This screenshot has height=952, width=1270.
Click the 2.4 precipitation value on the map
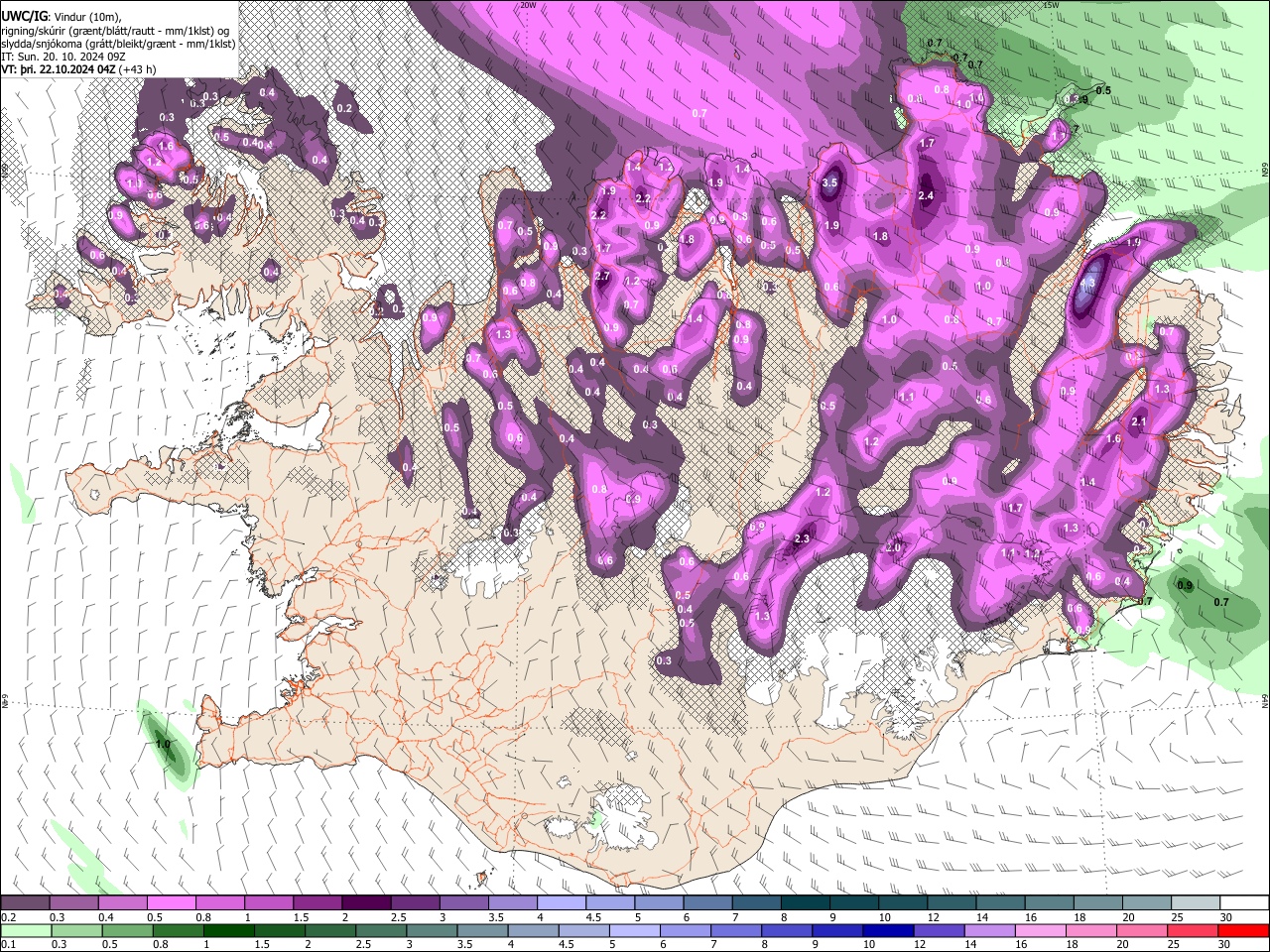(x=926, y=195)
